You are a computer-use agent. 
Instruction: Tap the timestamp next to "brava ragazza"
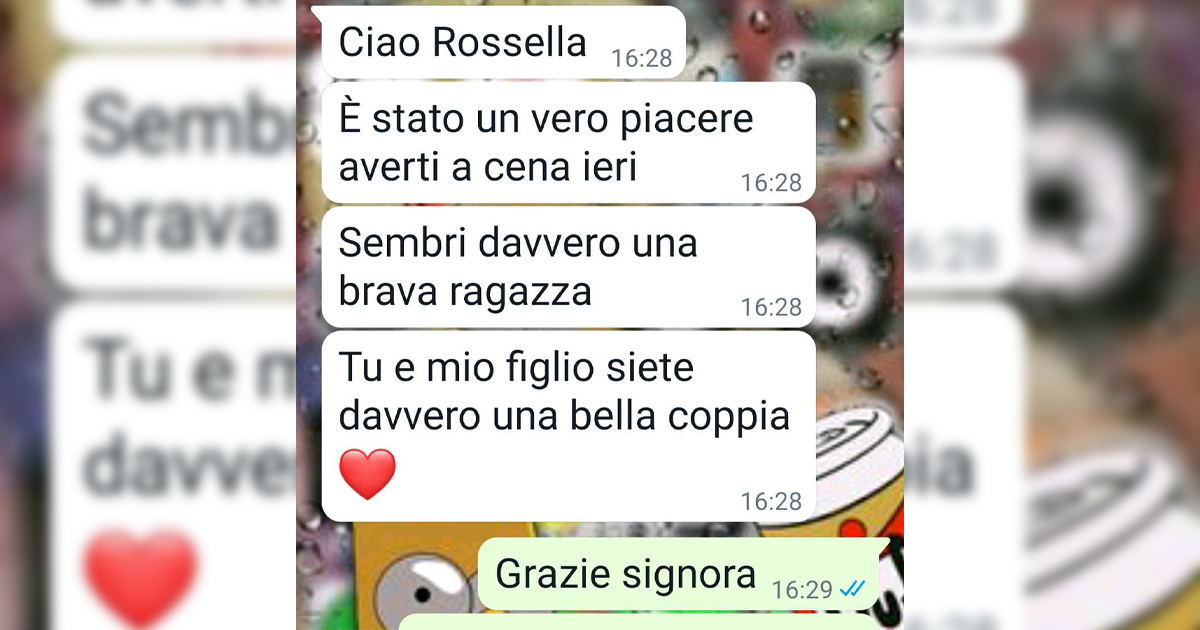point(771,307)
